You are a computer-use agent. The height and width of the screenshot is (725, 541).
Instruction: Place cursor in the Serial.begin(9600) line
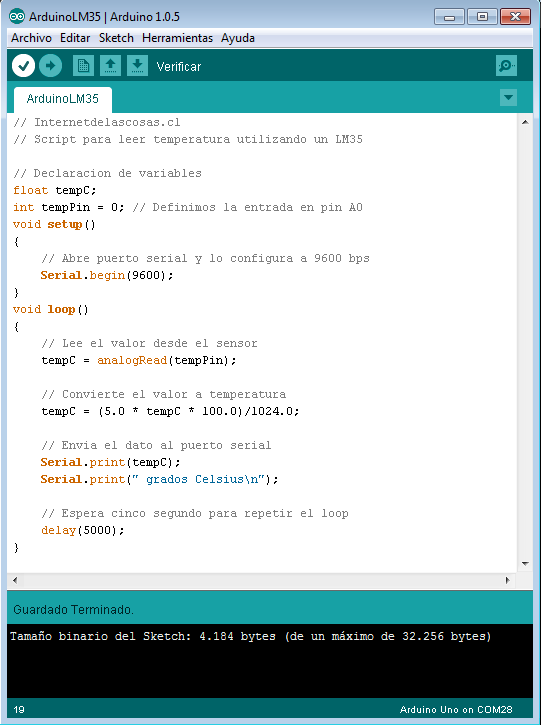pyautogui.click(x=107, y=275)
